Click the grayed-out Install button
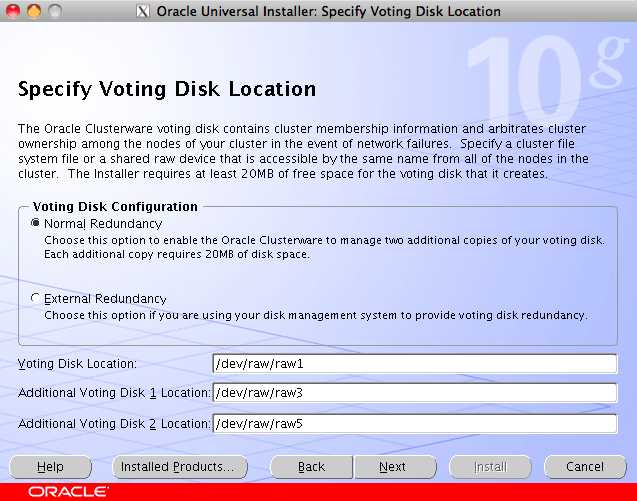637x501 pixels. (490, 467)
